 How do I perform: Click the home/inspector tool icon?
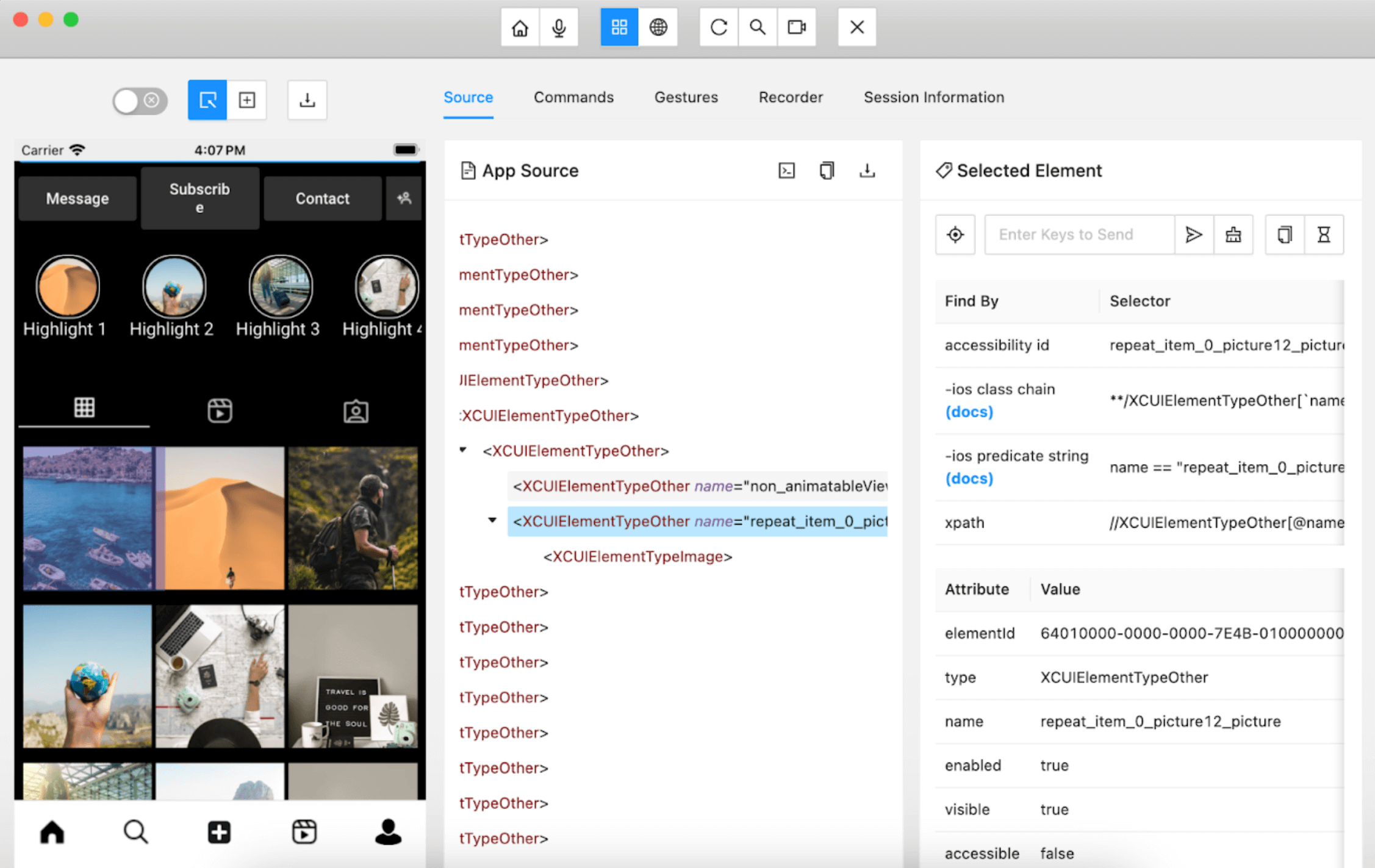coord(518,26)
